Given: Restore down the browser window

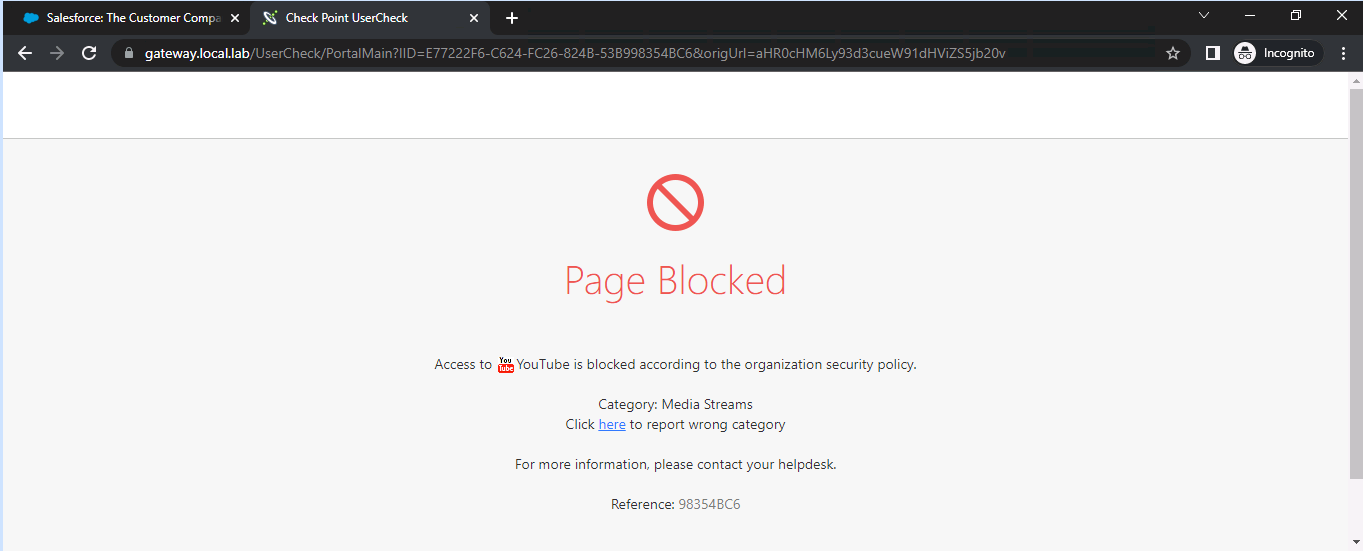Looking at the screenshot, I should tap(1296, 15).
